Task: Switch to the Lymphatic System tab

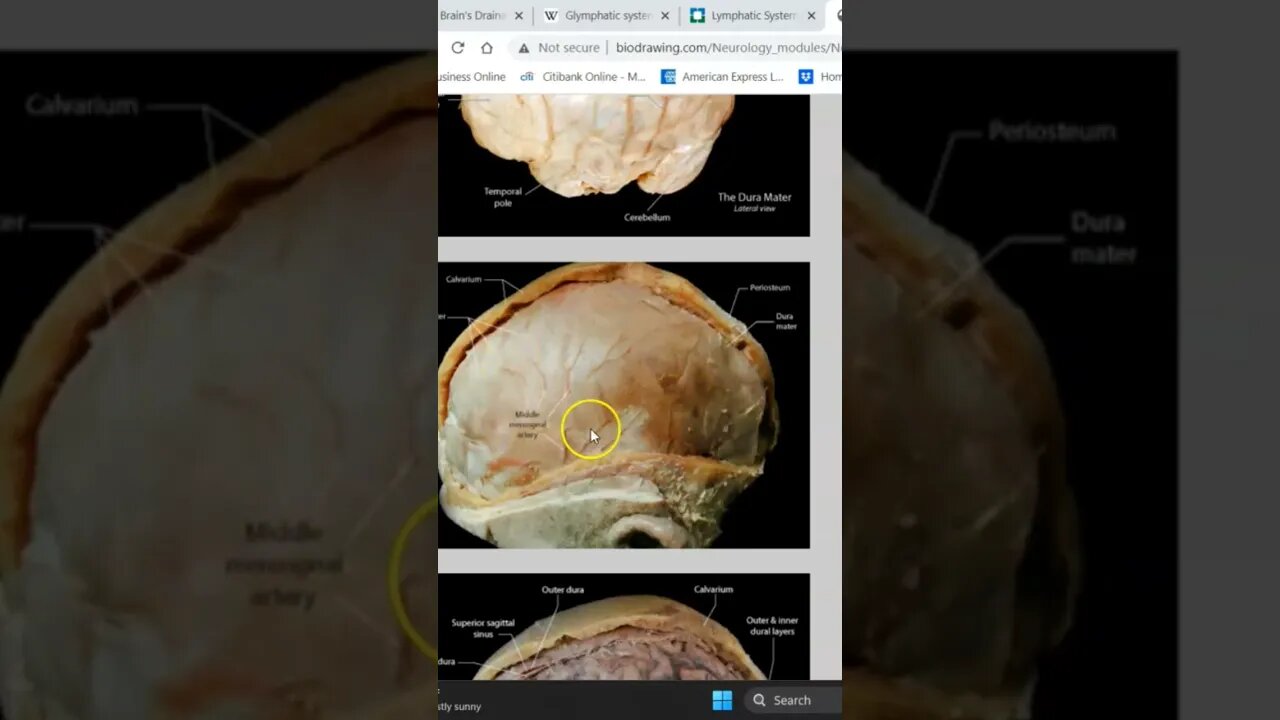Action: (743, 16)
